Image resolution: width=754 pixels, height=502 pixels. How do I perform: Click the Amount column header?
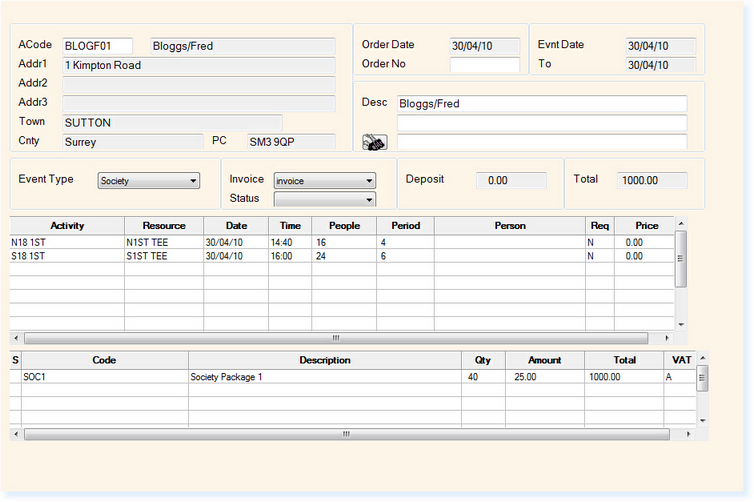tap(544, 360)
